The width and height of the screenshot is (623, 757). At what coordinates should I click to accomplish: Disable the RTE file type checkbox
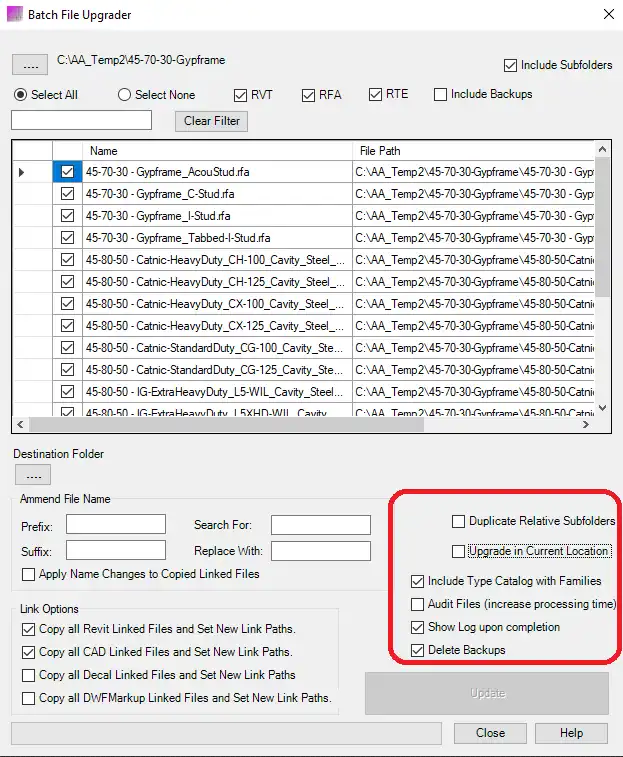pos(376,95)
